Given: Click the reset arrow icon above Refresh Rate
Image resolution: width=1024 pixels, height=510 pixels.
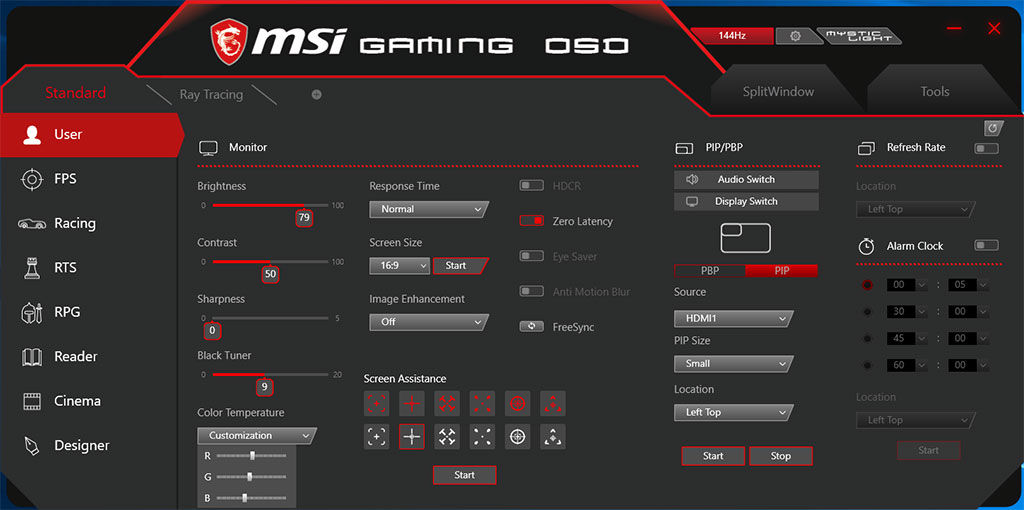Looking at the screenshot, I should point(994,128).
